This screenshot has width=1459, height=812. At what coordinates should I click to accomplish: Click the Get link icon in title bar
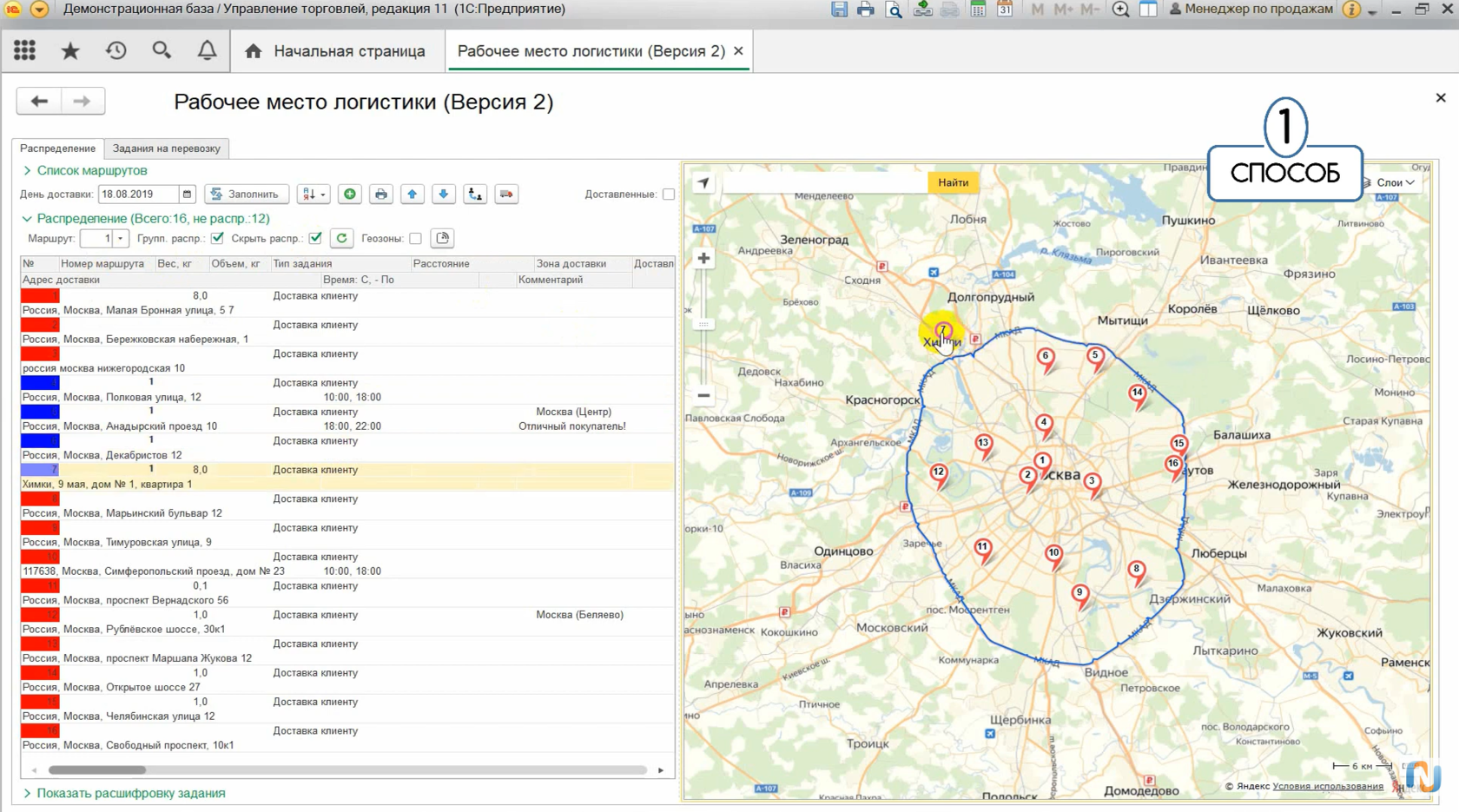[x=922, y=10]
